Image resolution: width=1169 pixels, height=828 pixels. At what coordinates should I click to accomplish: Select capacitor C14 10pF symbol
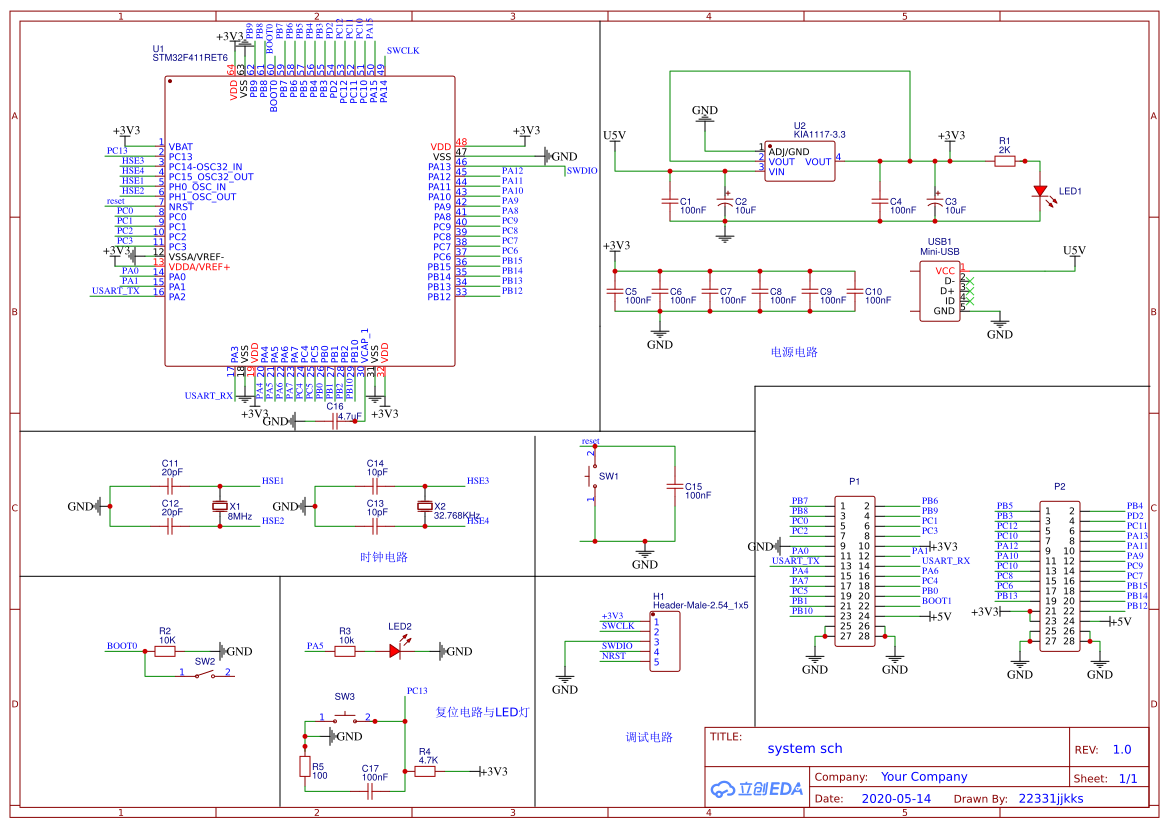pyautogui.click(x=375, y=486)
